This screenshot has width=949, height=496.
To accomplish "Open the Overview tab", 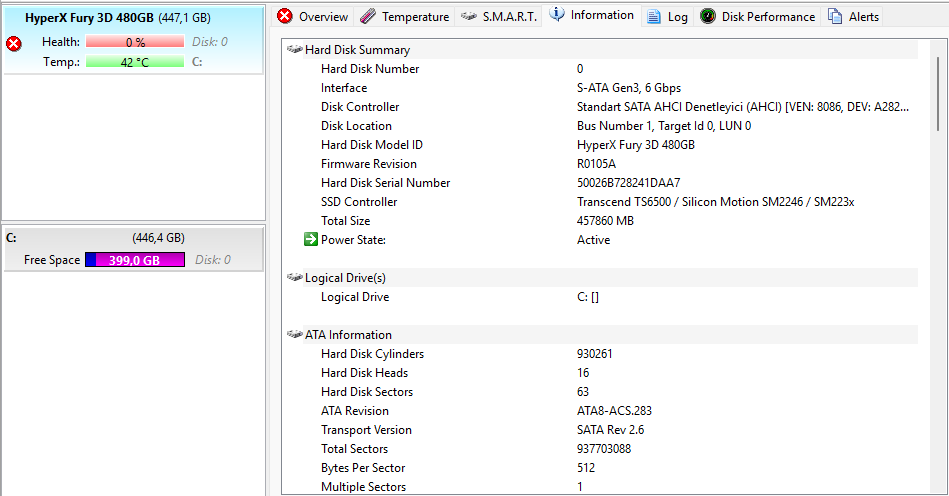I will tap(313, 16).
